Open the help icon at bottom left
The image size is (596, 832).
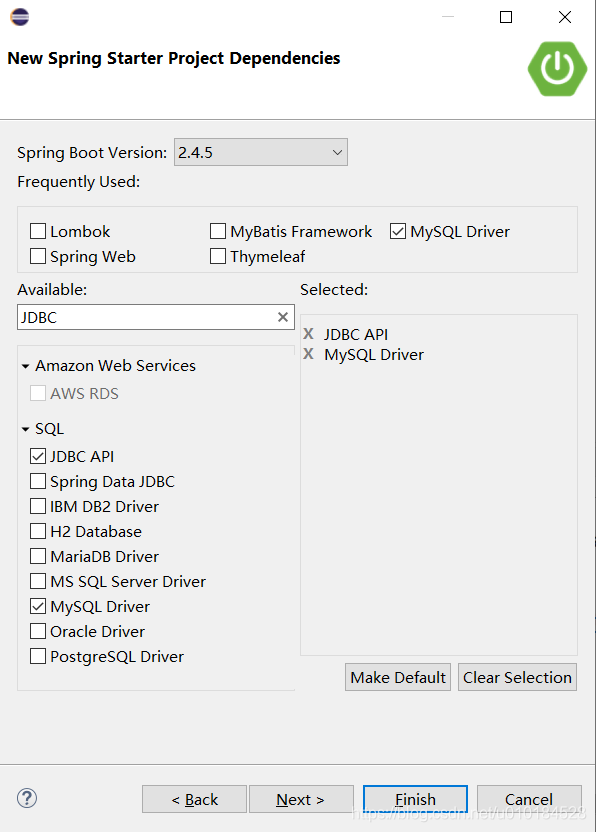tap(26, 798)
